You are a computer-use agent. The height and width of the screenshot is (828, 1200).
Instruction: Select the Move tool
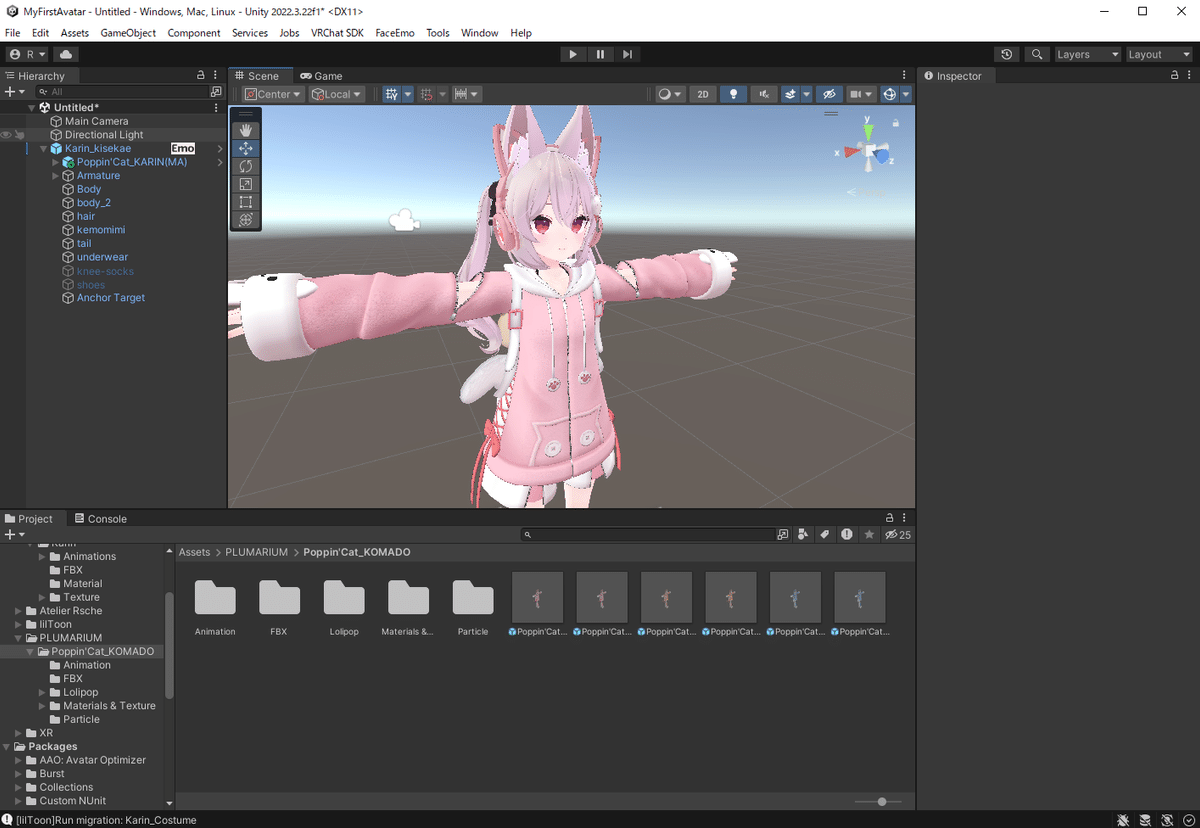[246, 148]
